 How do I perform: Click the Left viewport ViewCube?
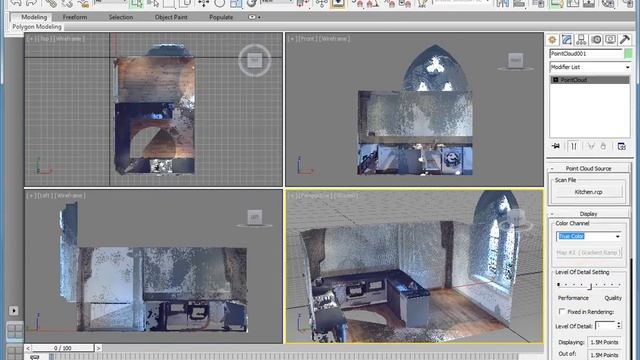click(255, 217)
